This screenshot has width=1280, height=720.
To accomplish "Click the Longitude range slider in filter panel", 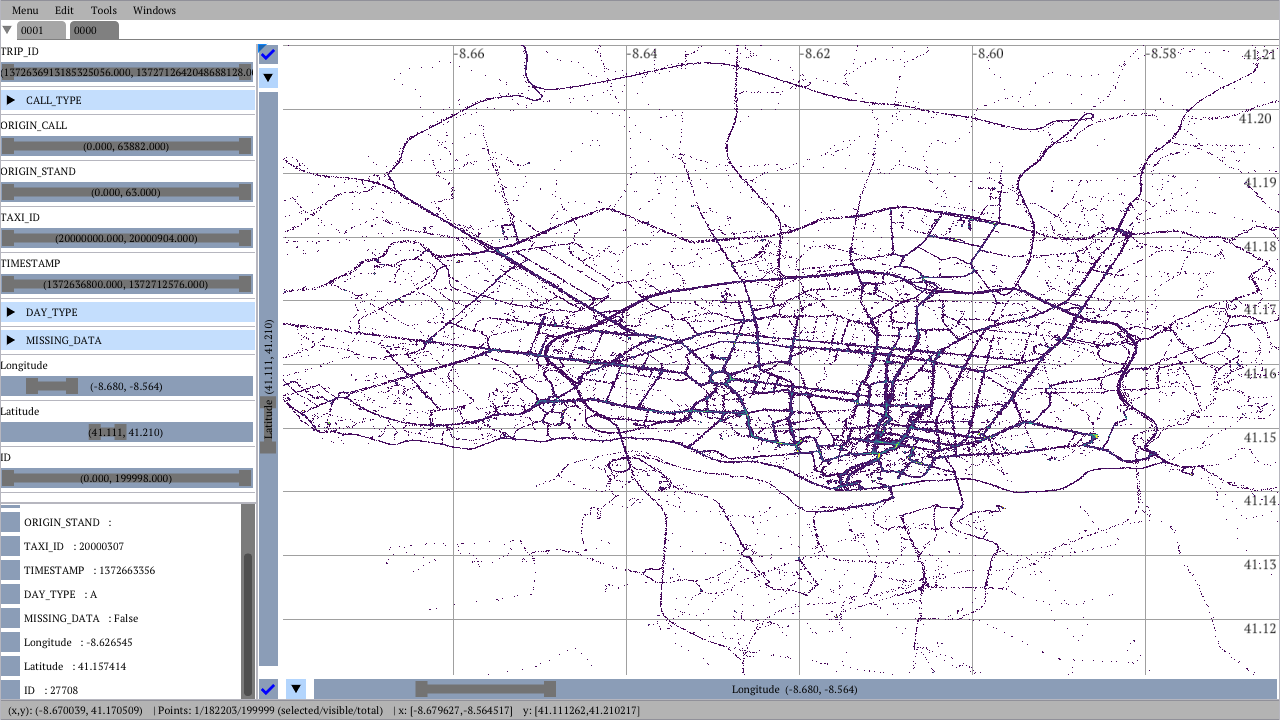I will [126, 386].
